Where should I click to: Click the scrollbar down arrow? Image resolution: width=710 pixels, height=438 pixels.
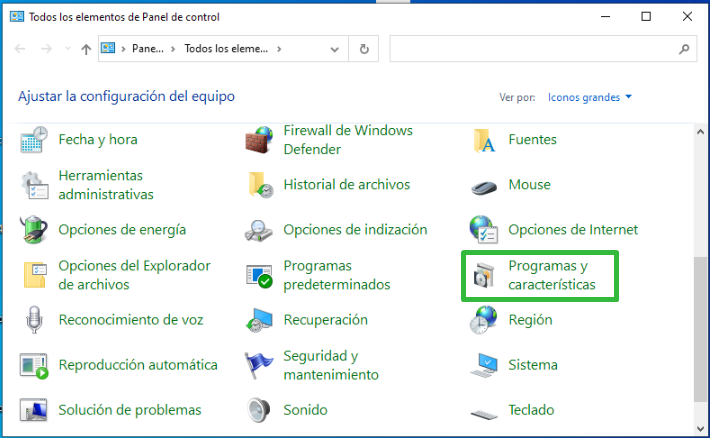[x=700, y=429]
